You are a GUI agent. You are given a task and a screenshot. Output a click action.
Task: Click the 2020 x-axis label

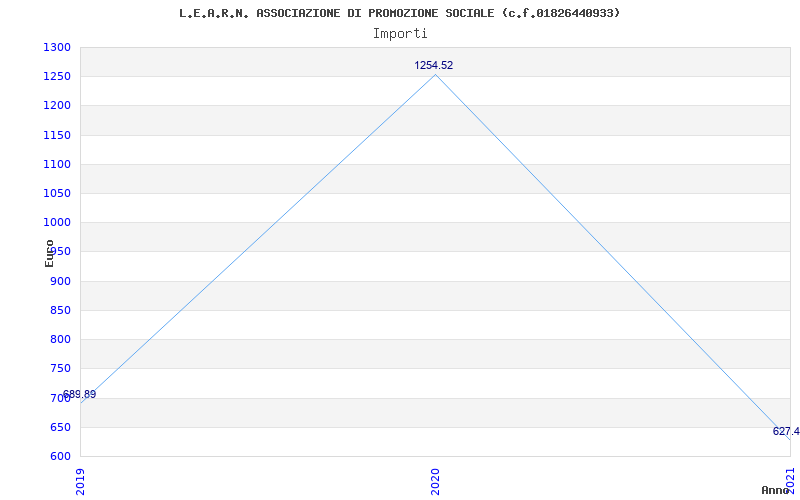pyautogui.click(x=435, y=481)
